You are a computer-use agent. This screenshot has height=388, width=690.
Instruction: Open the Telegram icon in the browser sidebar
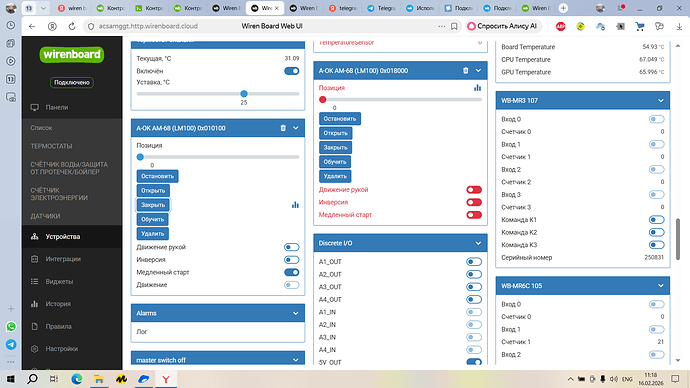point(11,344)
